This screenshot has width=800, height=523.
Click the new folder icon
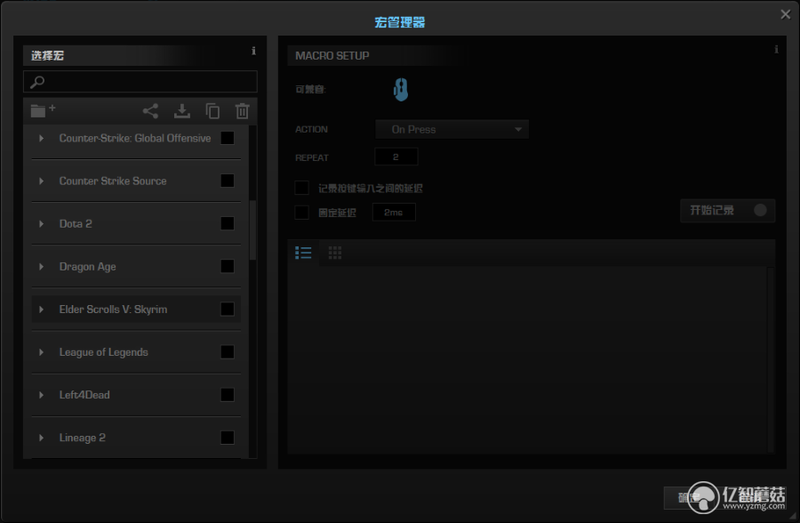click(x=42, y=110)
